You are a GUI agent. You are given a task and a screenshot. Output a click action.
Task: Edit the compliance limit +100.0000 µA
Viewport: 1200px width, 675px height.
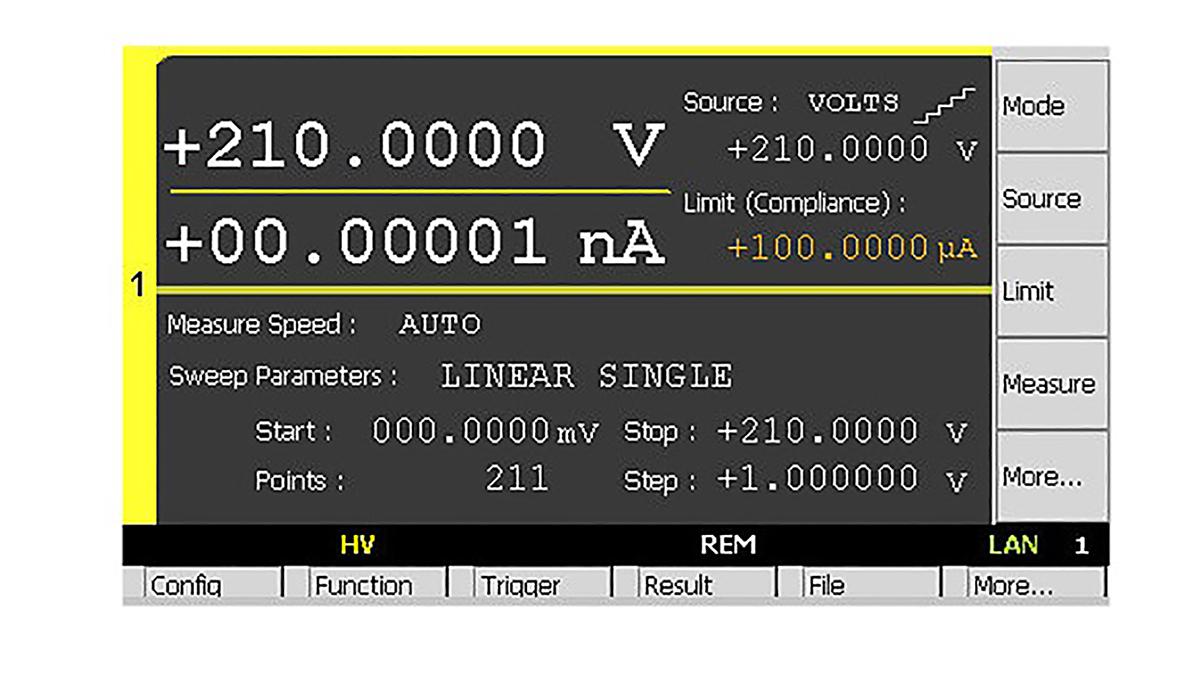click(x=852, y=247)
